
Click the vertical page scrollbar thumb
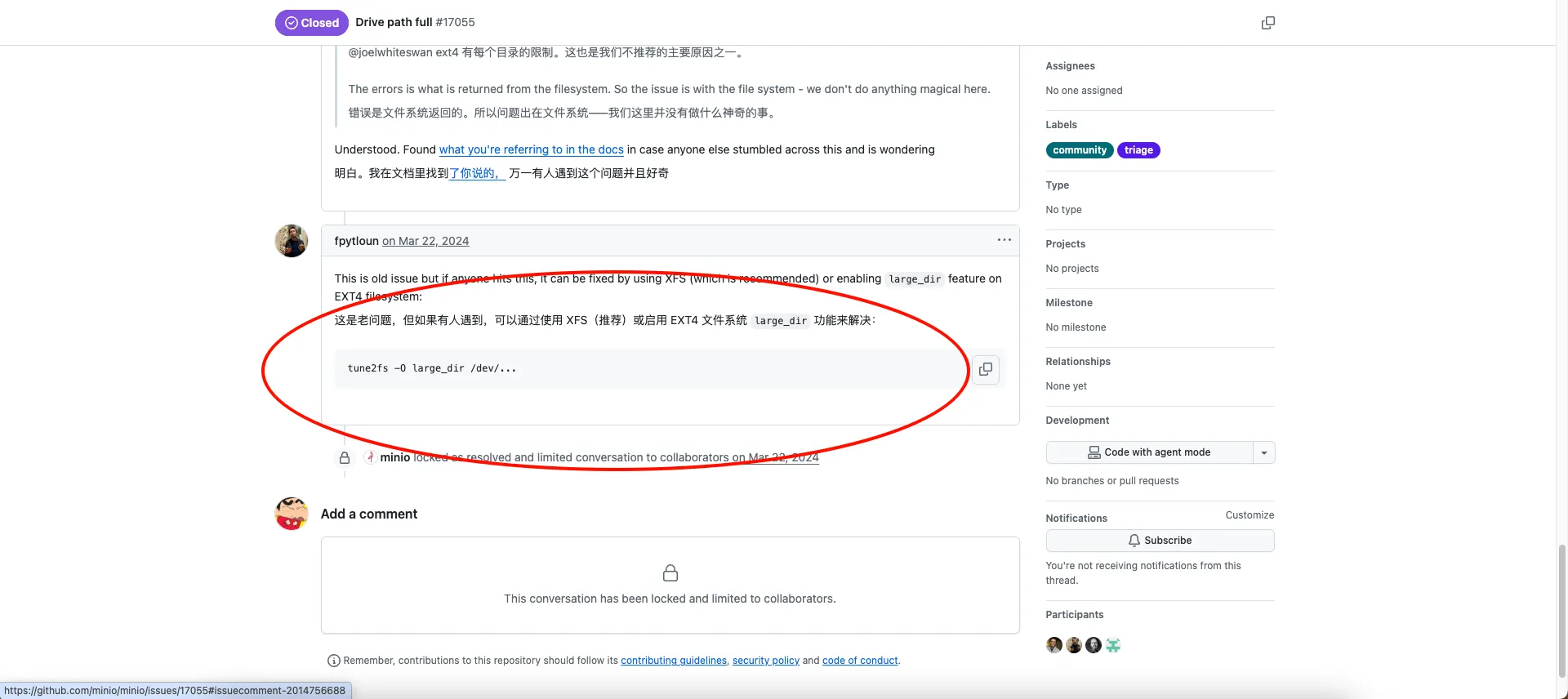(x=1561, y=609)
